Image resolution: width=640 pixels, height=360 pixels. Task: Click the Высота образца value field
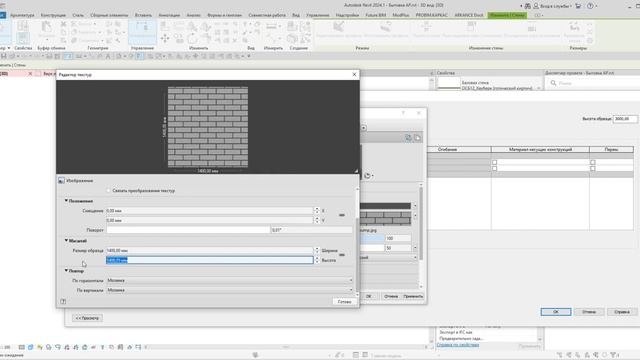(x=624, y=119)
